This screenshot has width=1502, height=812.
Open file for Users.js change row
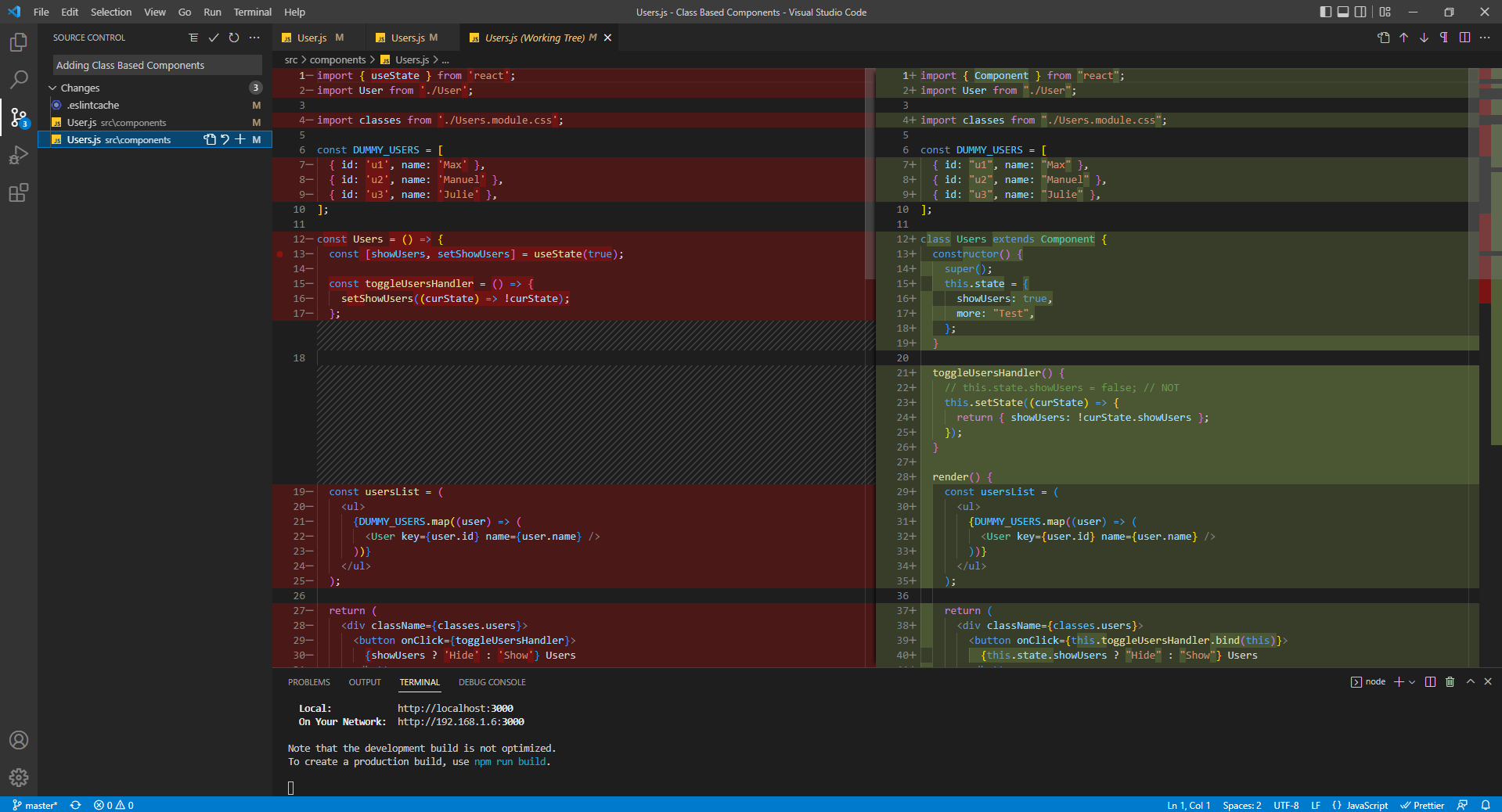[x=210, y=139]
